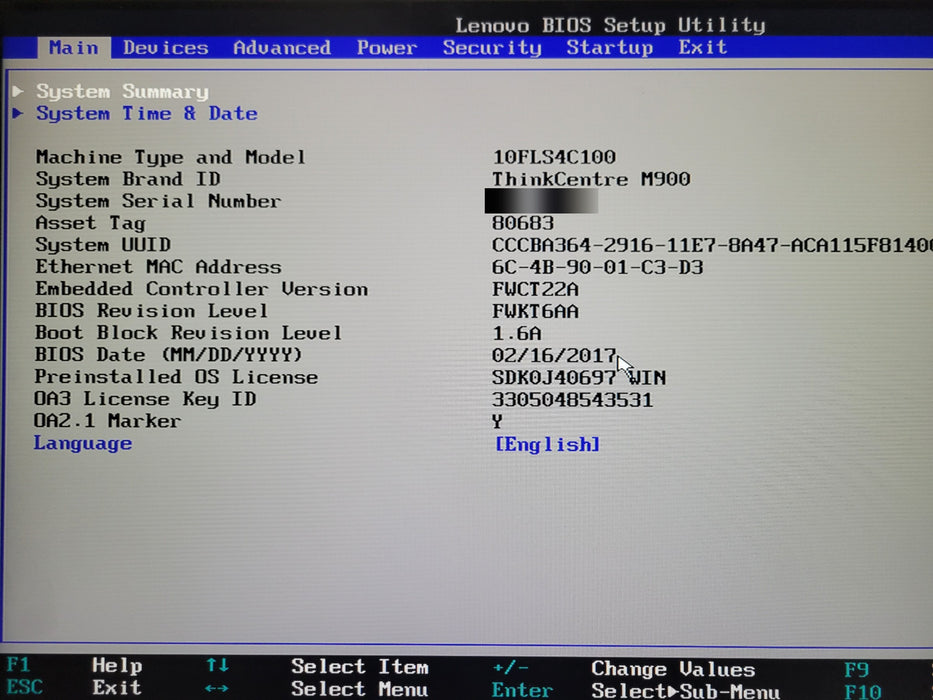933x700 pixels.
Task: Click the F10 key hint
Action: [x=863, y=692]
